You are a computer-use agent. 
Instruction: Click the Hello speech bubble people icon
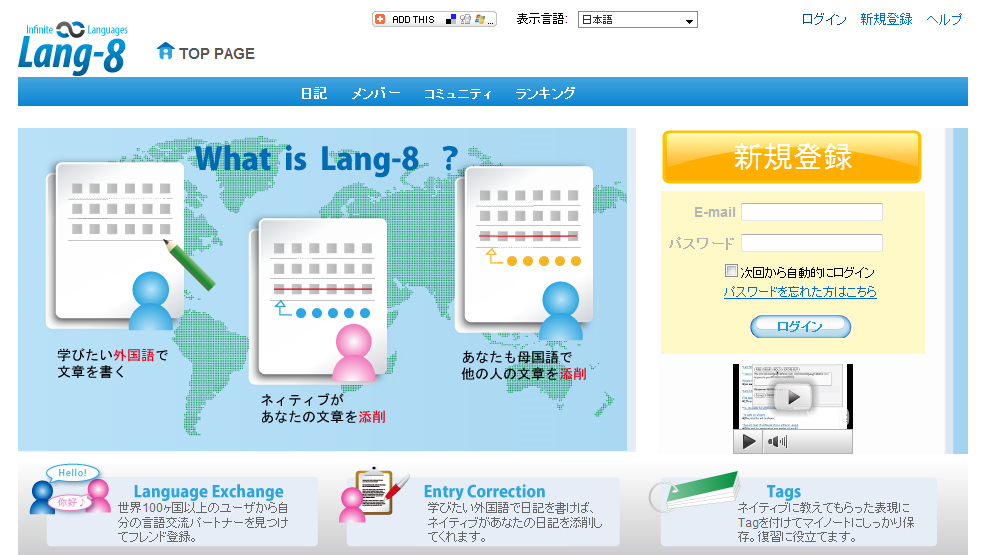click(x=70, y=489)
